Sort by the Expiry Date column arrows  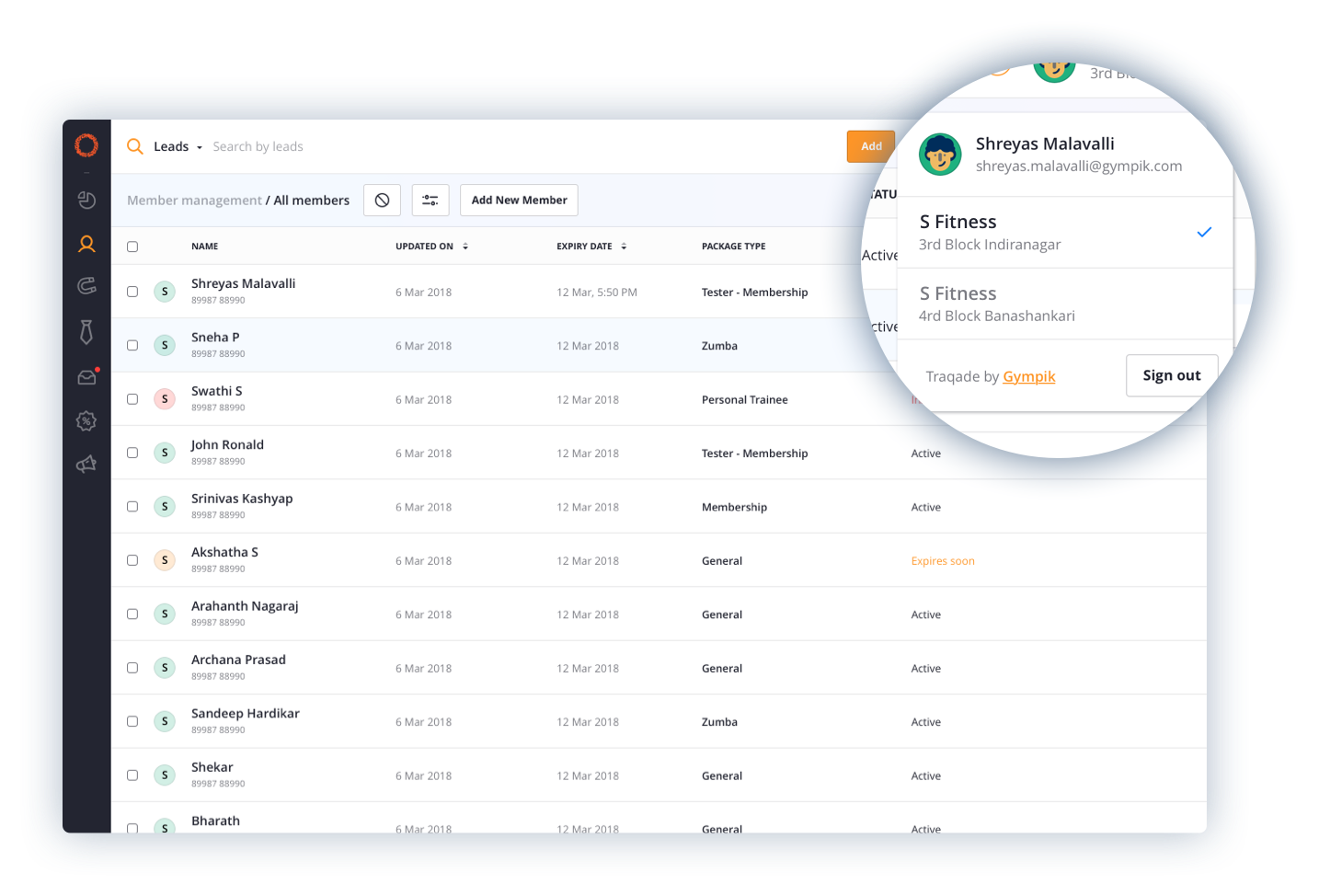pyautogui.click(x=624, y=247)
